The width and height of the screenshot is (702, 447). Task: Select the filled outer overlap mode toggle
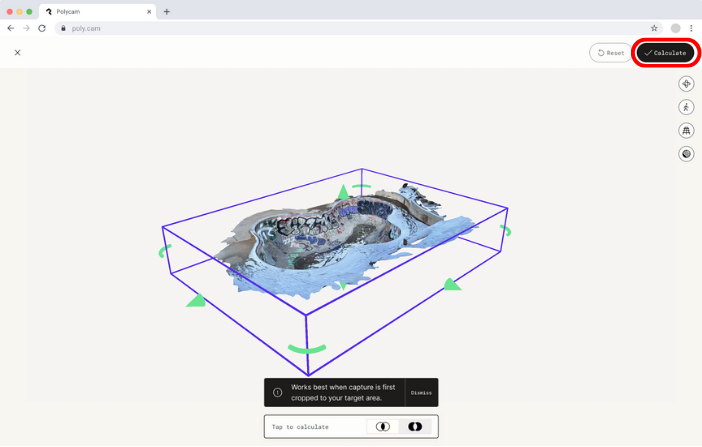click(415, 426)
